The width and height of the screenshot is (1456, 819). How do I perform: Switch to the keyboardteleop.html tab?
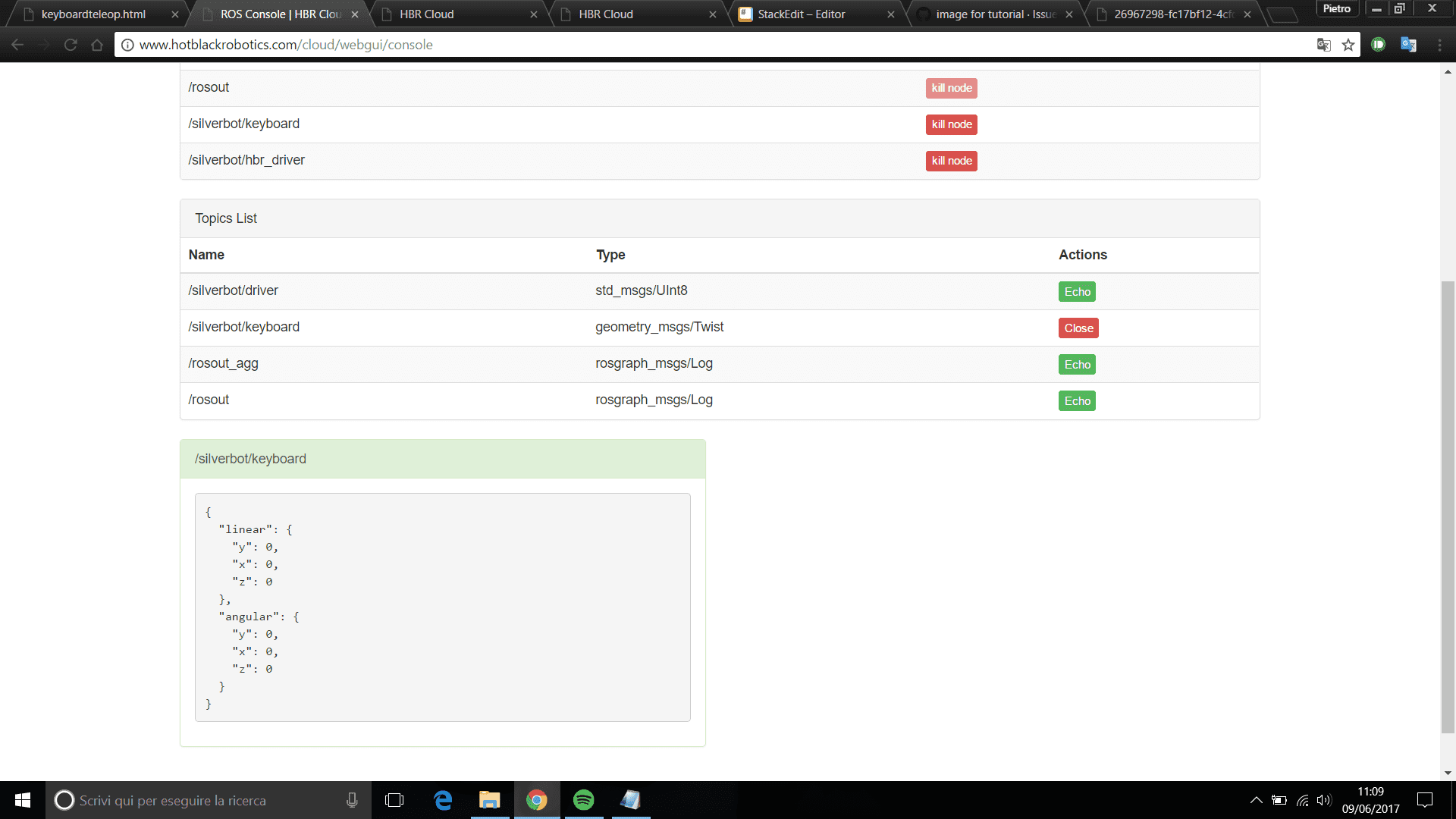(93, 14)
